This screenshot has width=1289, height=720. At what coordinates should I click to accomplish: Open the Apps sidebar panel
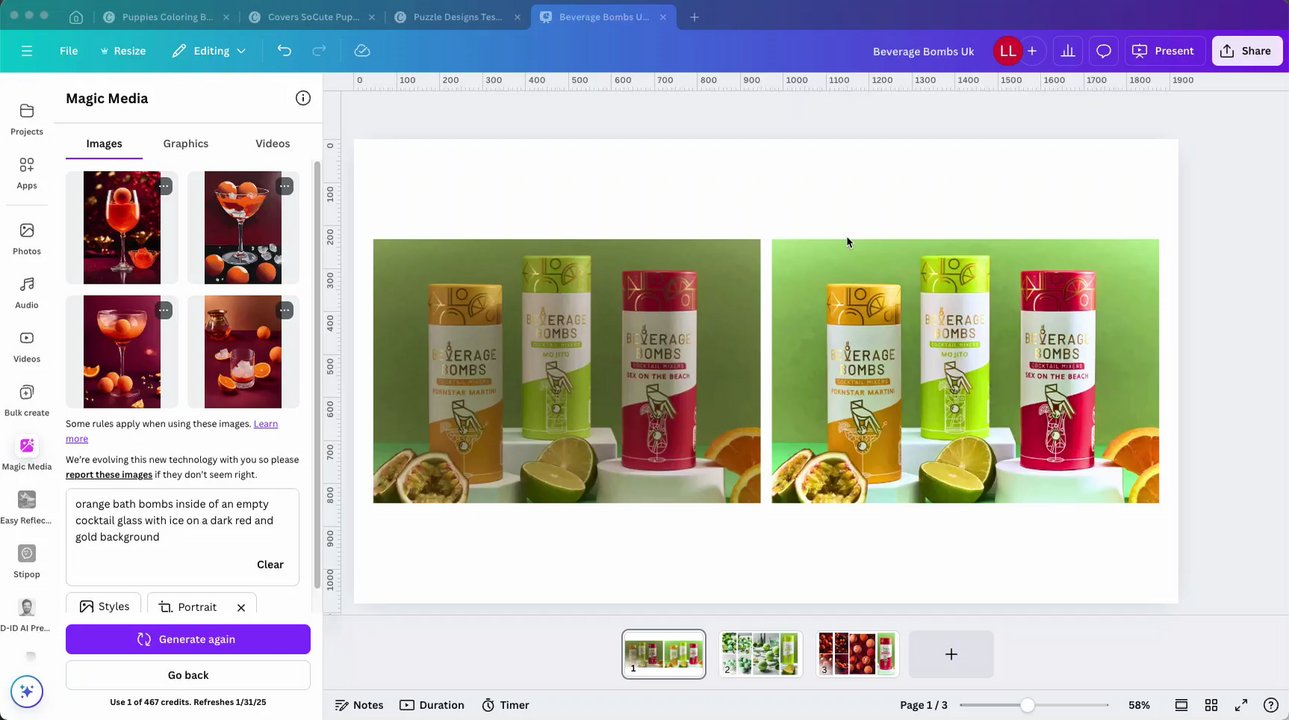click(x=27, y=173)
